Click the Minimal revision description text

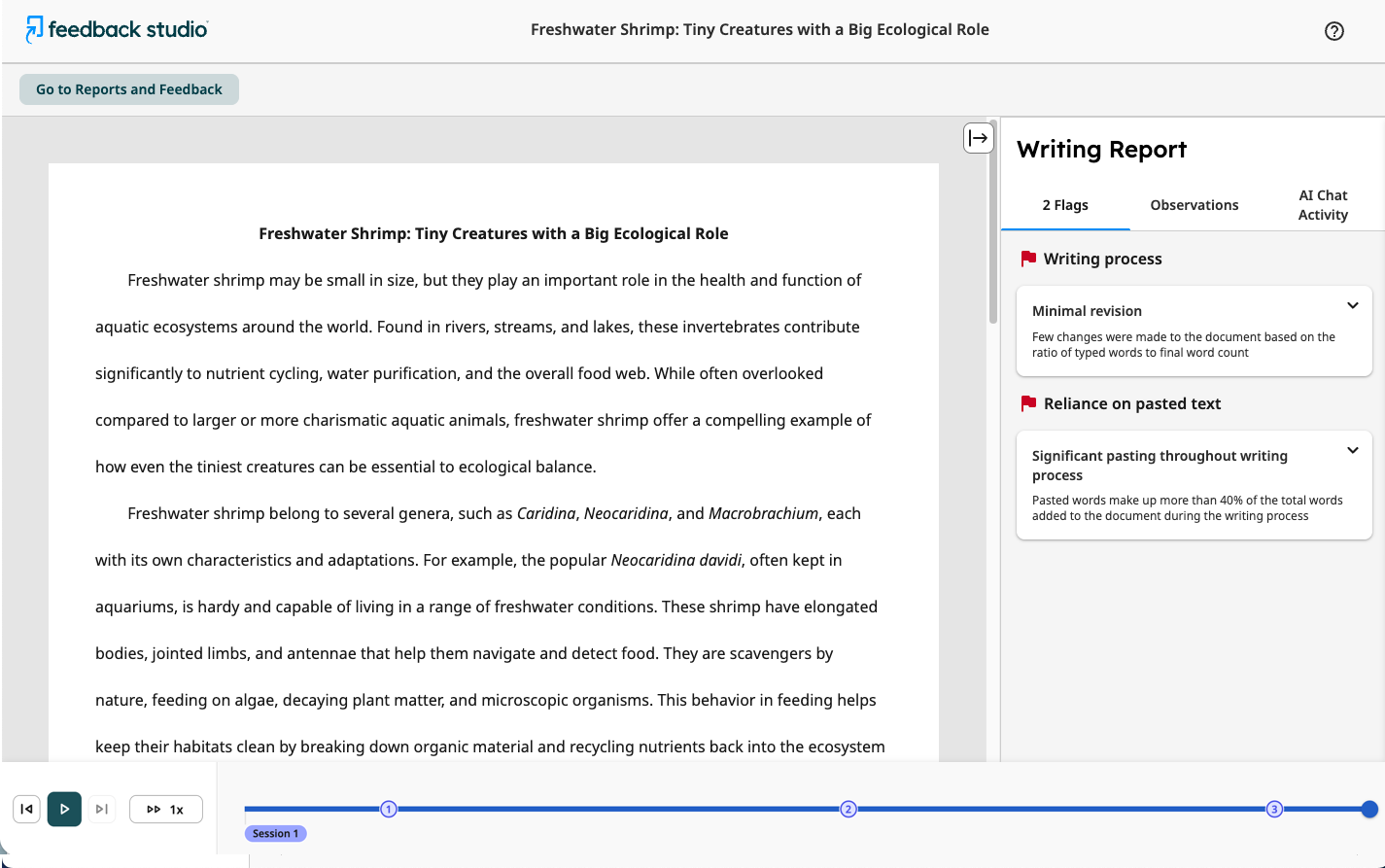point(1184,345)
